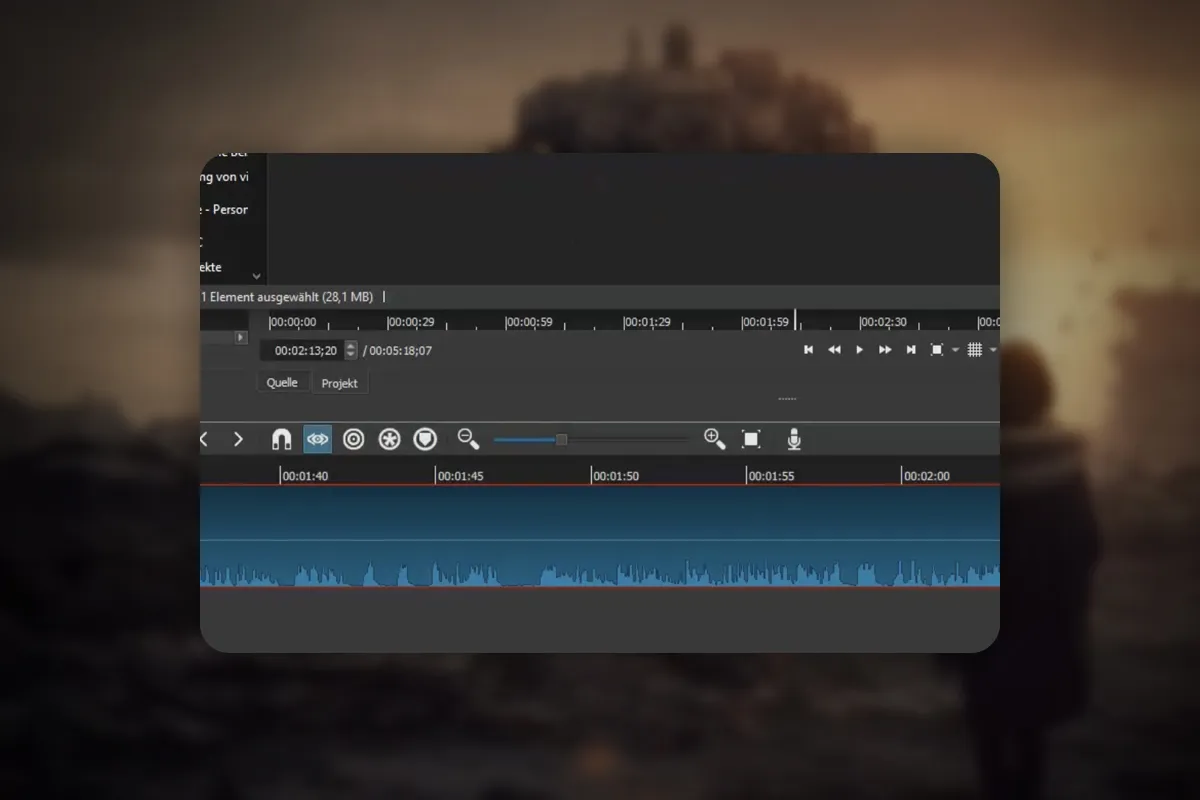The height and width of the screenshot is (800, 1200).
Task: Zoom out the timeline
Action: point(468,439)
